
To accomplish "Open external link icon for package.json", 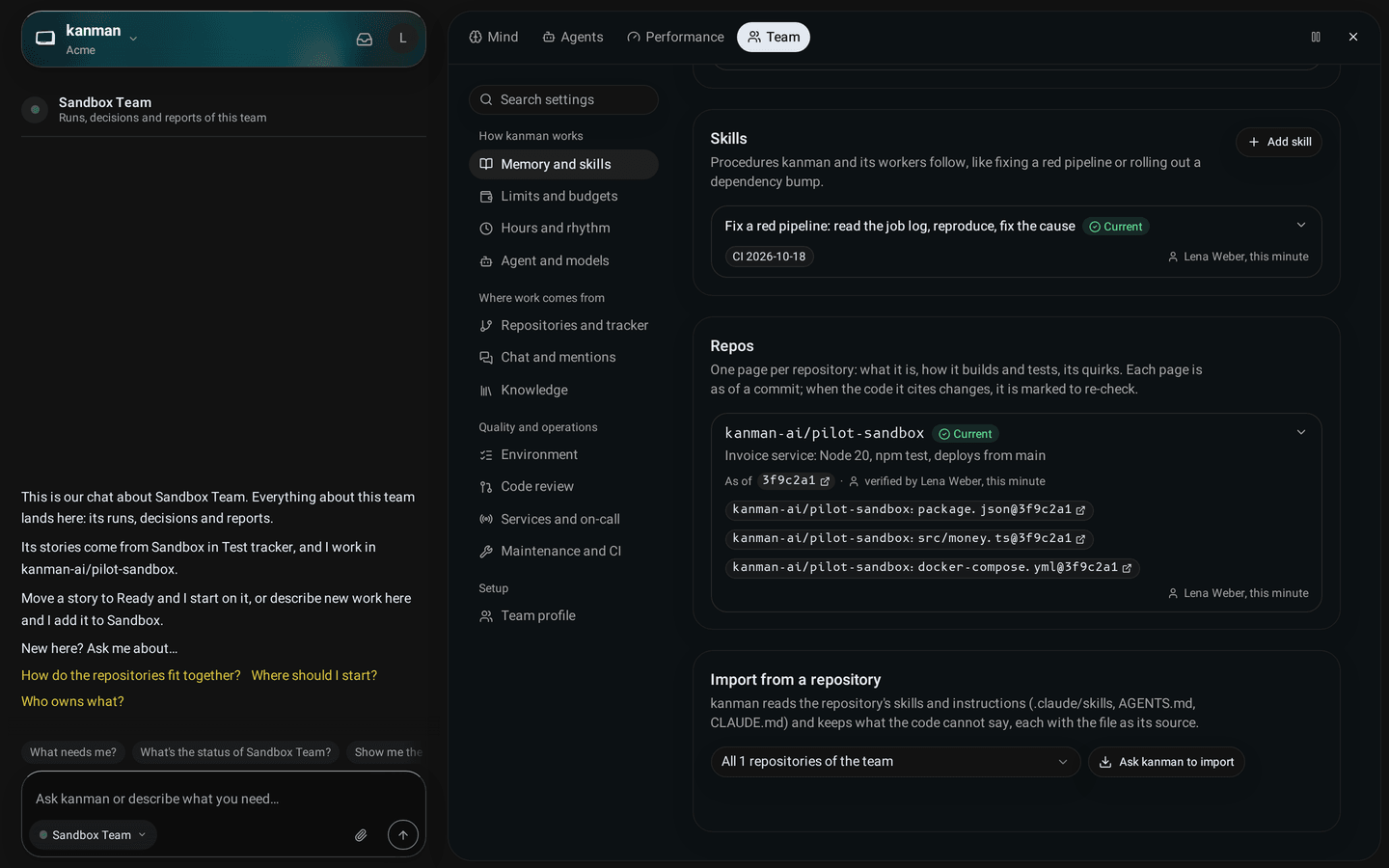I will [x=1080, y=510].
